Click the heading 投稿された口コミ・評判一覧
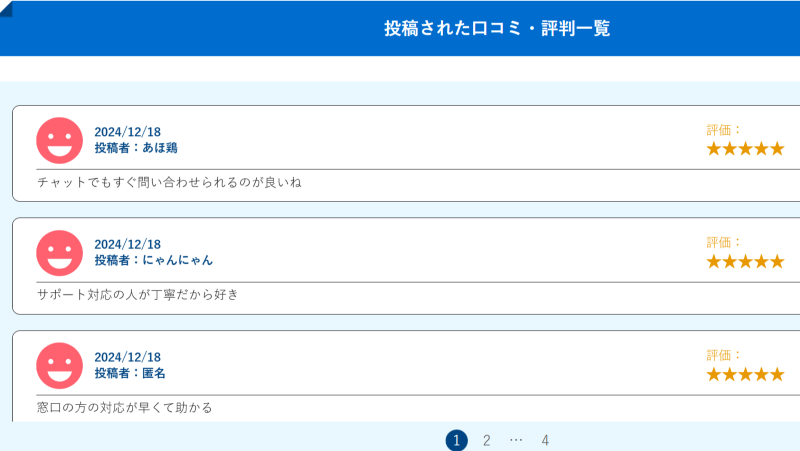Screen dimensions: 800x451 click(x=497, y=28)
